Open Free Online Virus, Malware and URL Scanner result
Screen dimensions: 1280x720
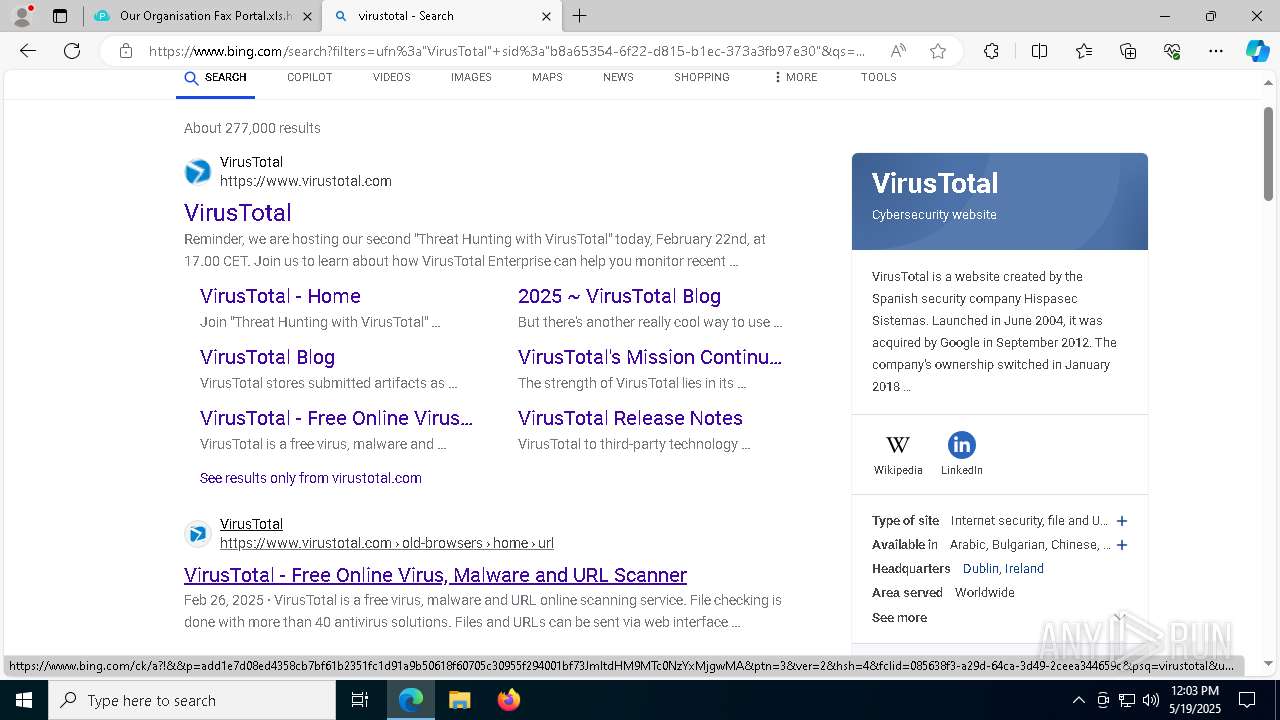pyautogui.click(x=435, y=575)
